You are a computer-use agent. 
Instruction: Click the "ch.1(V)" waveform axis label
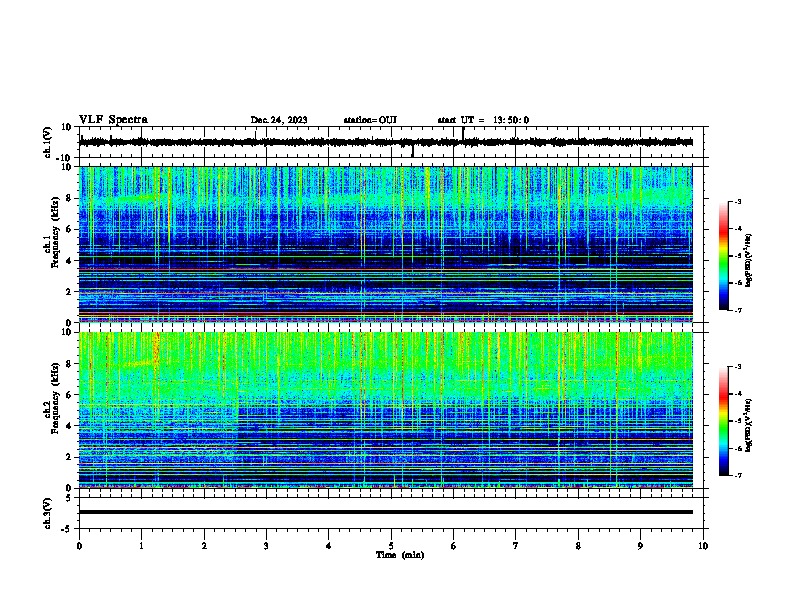(48, 142)
